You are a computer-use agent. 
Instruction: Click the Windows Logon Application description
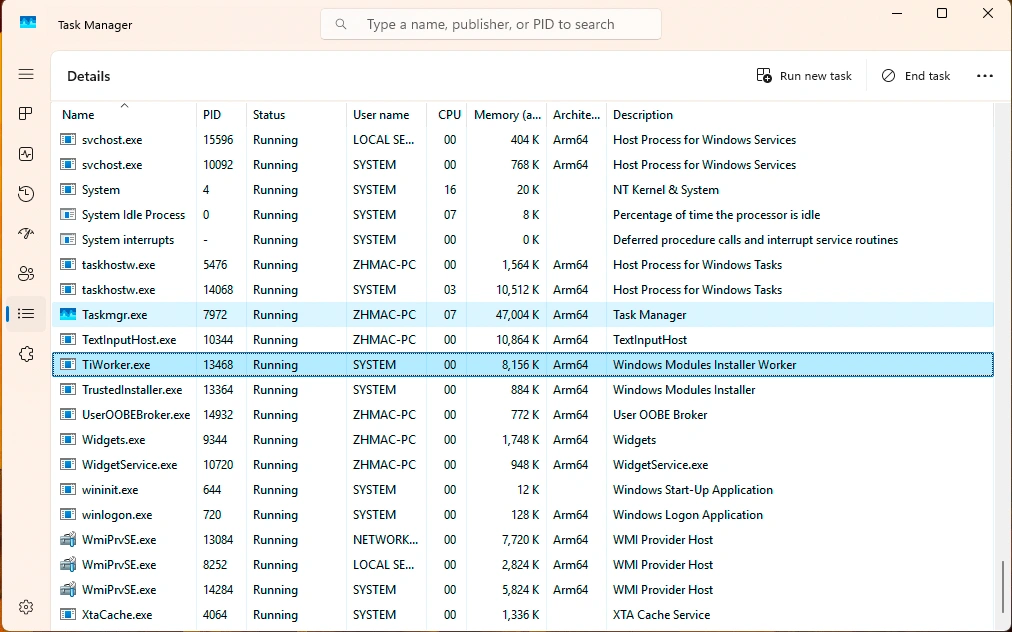tap(687, 515)
